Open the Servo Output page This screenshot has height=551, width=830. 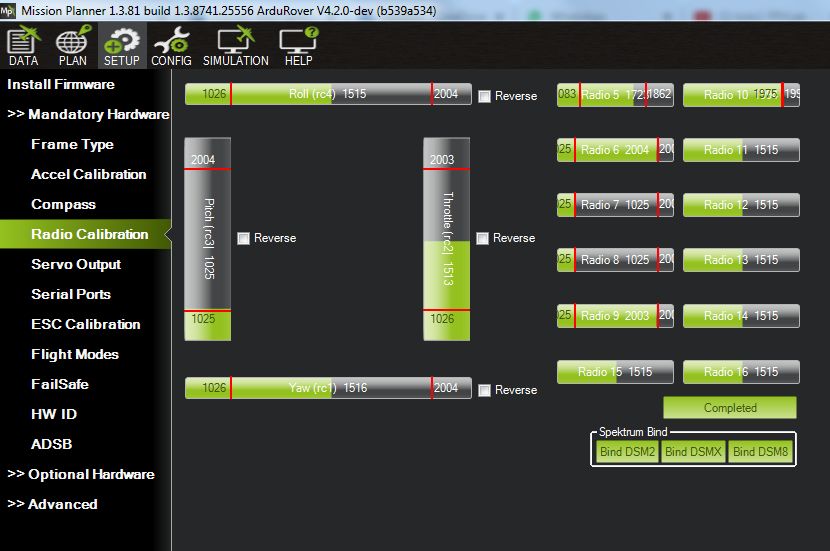pos(76,264)
